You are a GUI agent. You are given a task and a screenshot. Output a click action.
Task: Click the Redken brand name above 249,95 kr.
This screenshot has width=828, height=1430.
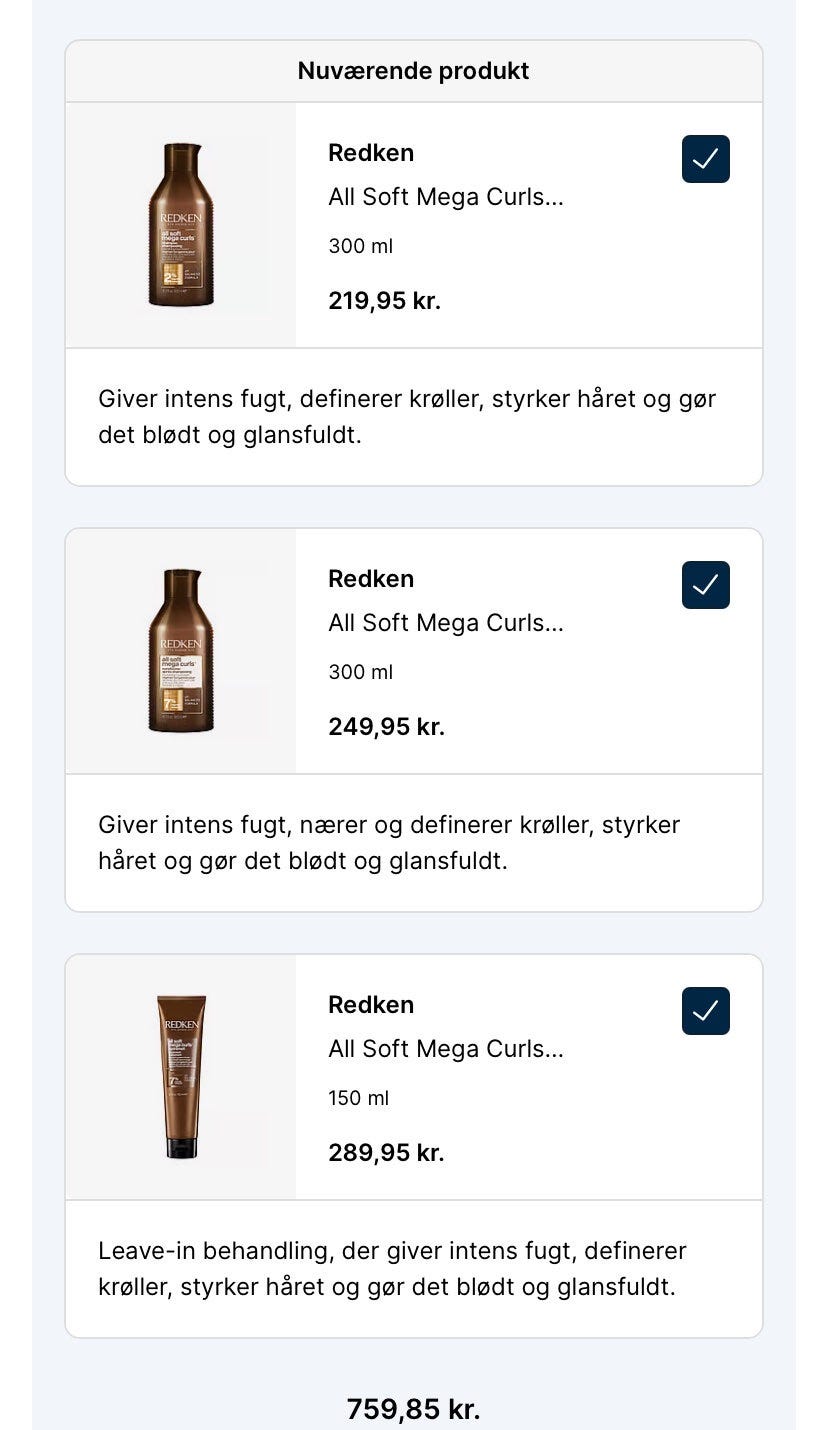pos(371,579)
